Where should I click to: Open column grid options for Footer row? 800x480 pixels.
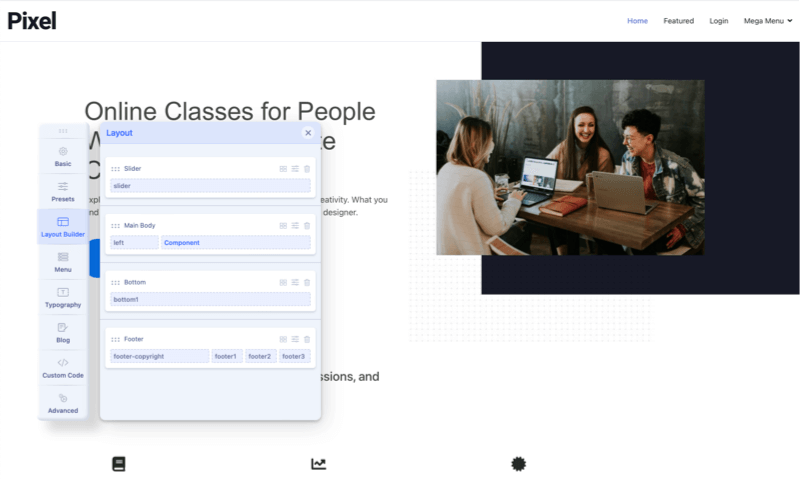pos(283,339)
